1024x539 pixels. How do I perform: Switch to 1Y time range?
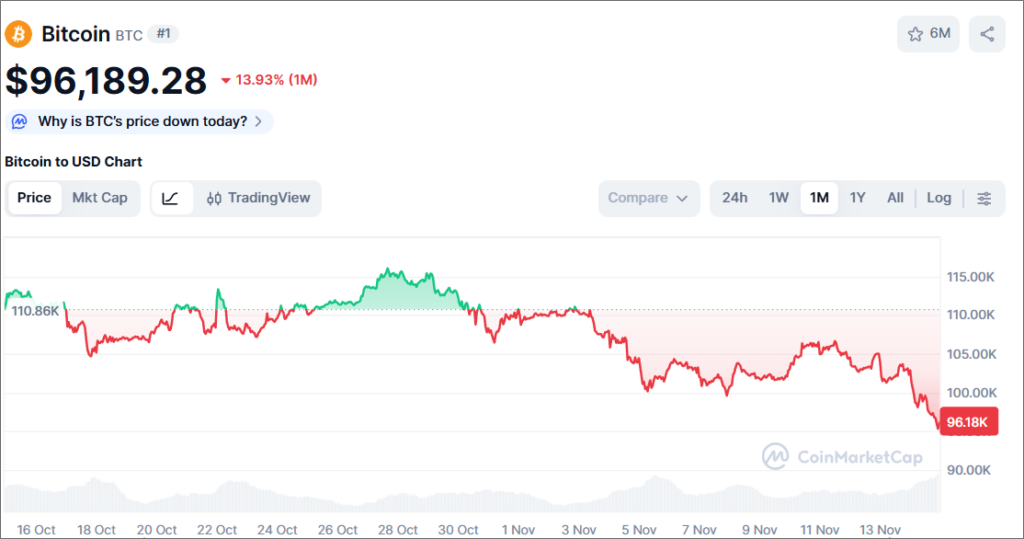(857, 198)
